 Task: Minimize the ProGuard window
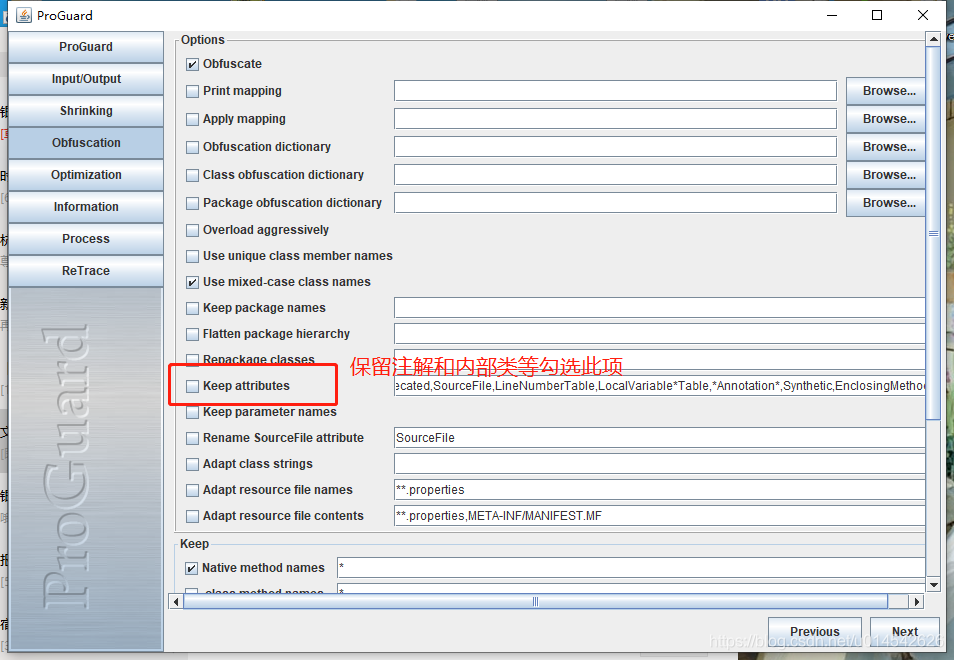point(832,15)
